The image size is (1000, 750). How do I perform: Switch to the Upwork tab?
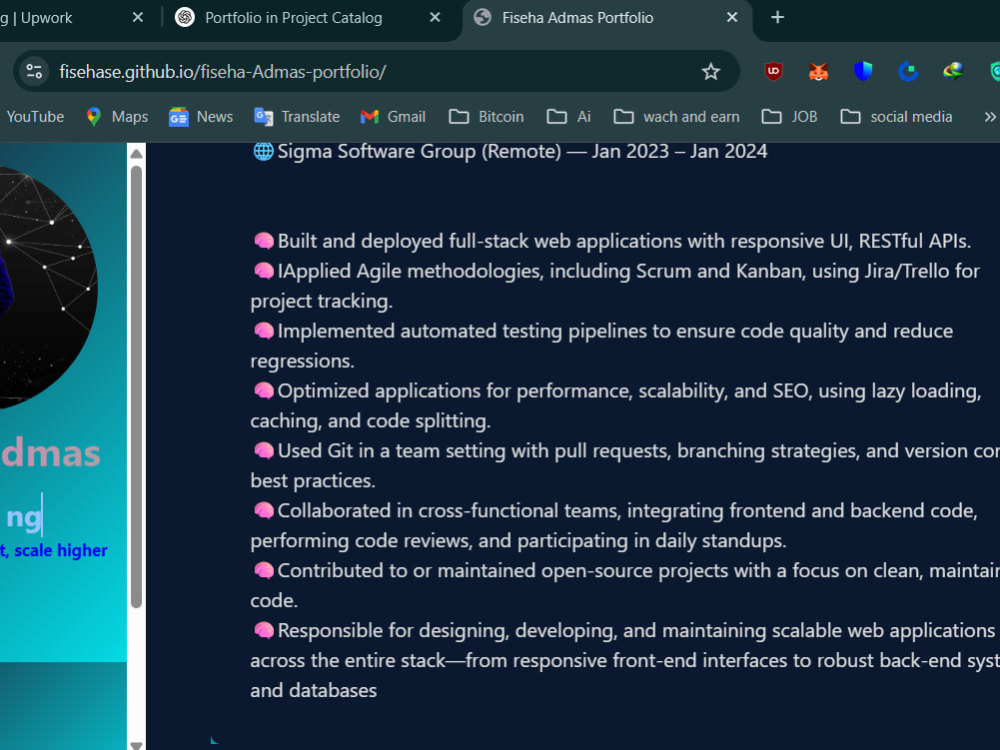[38, 18]
